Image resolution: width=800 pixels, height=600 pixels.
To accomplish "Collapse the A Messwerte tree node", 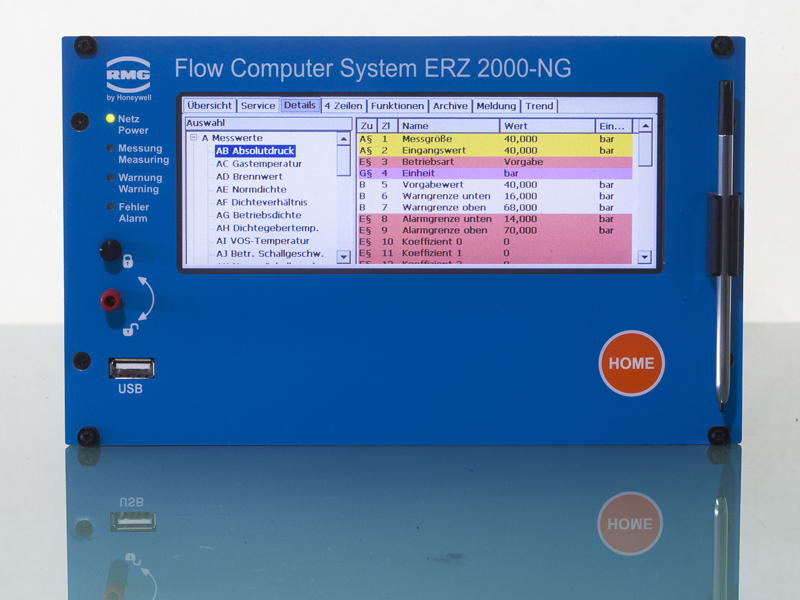I will point(193,138).
